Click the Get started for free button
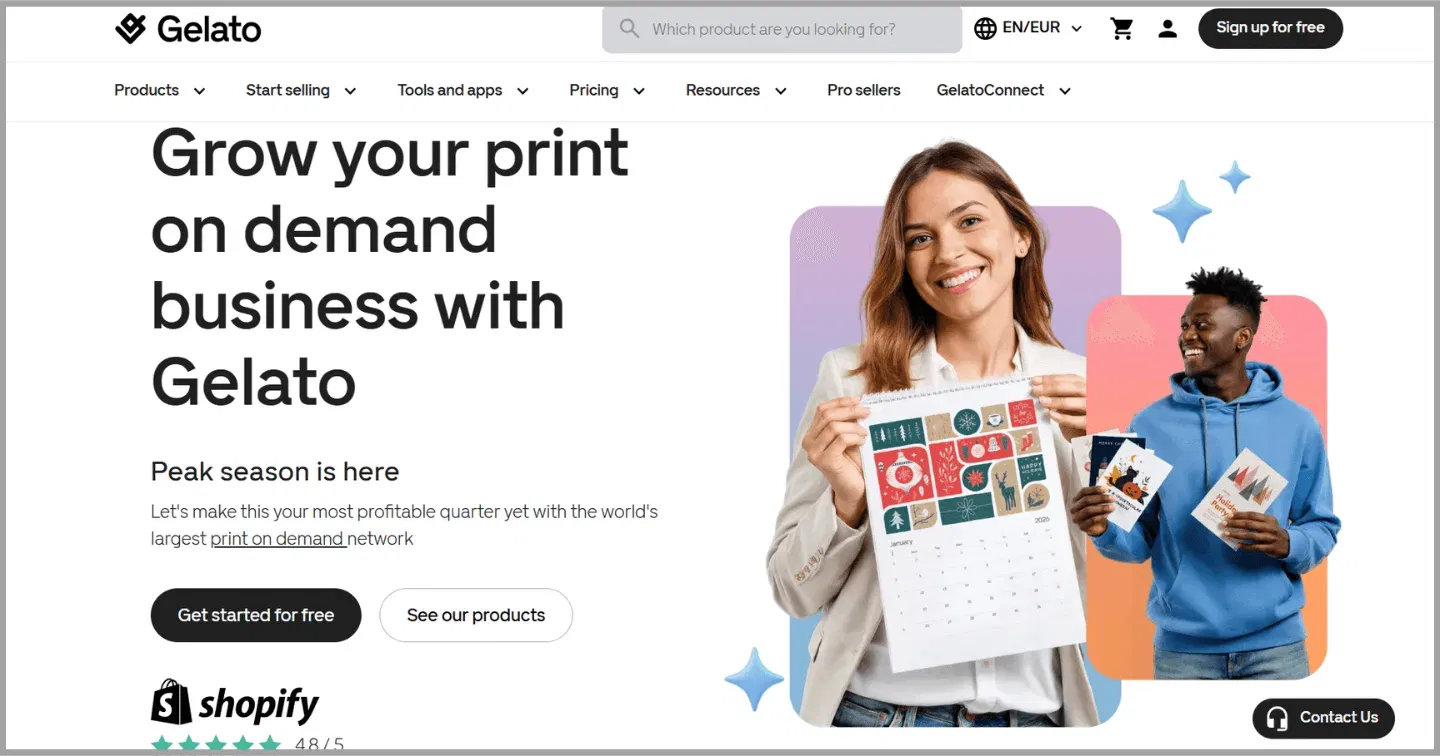This screenshot has width=1440, height=756. click(x=256, y=615)
